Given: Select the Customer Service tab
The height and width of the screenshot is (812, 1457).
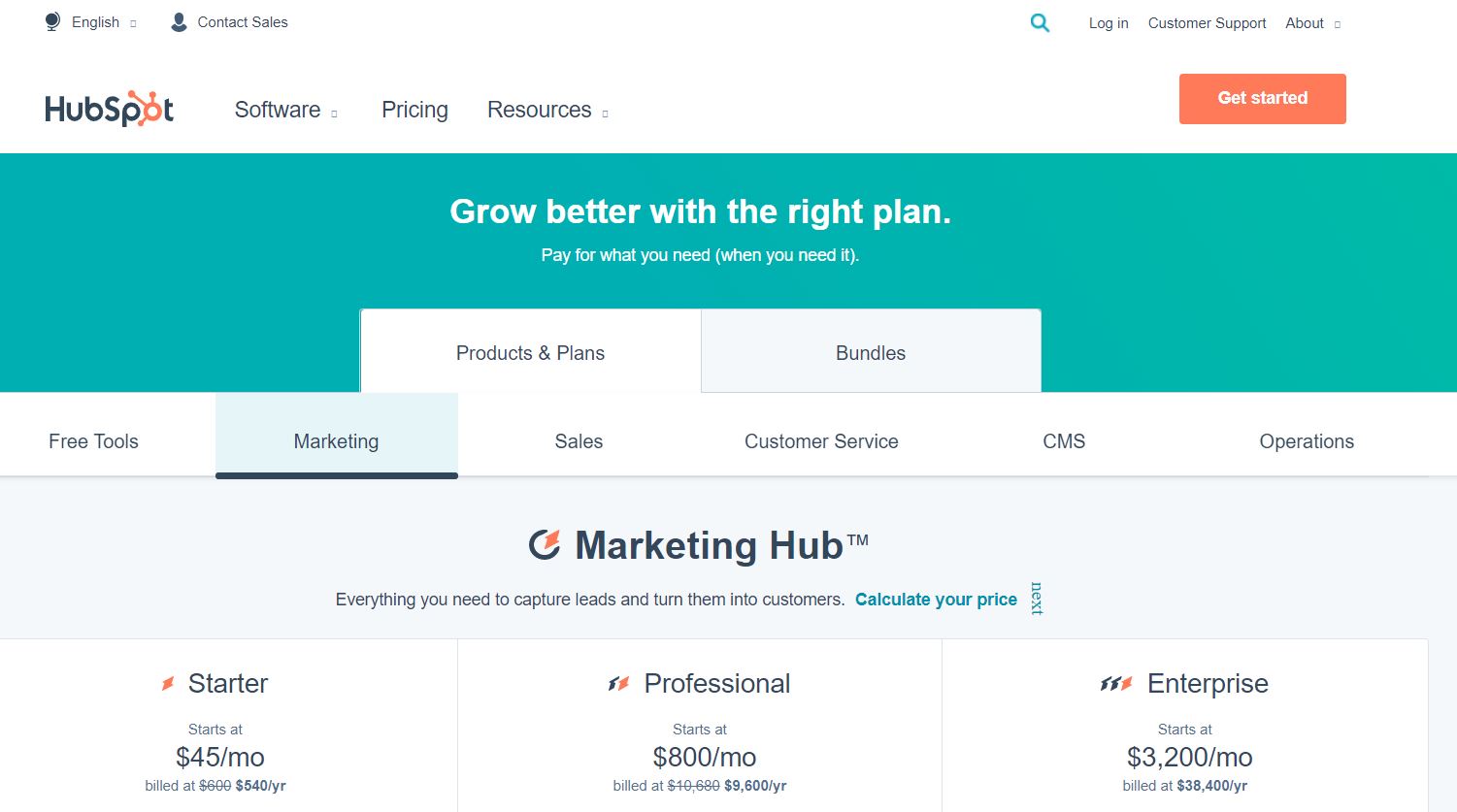Looking at the screenshot, I should coord(821,441).
